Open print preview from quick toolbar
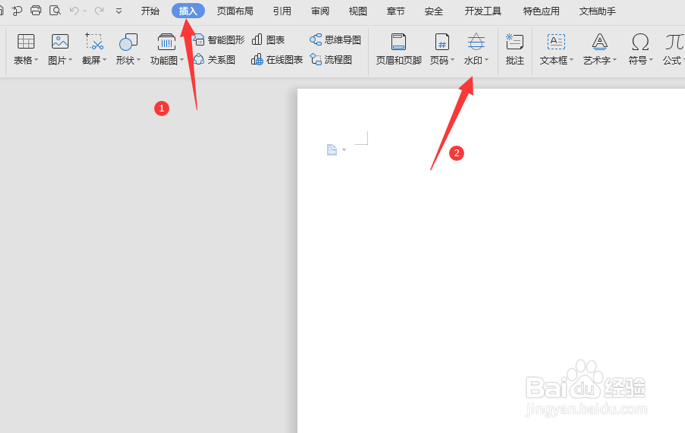 (55, 10)
